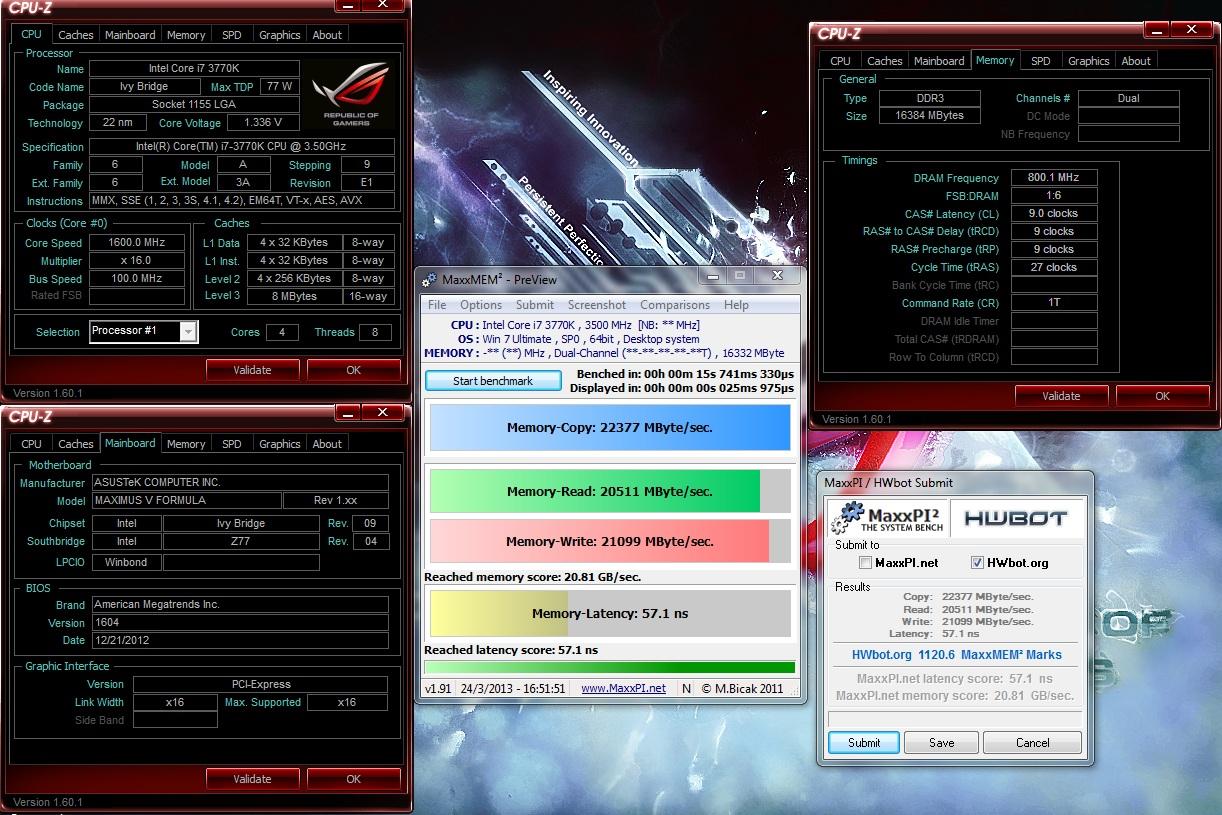Click the MaxxMEM² title bar gear icon
This screenshot has height=815, width=1222.
pyautogui.click(x=430, y=280)
